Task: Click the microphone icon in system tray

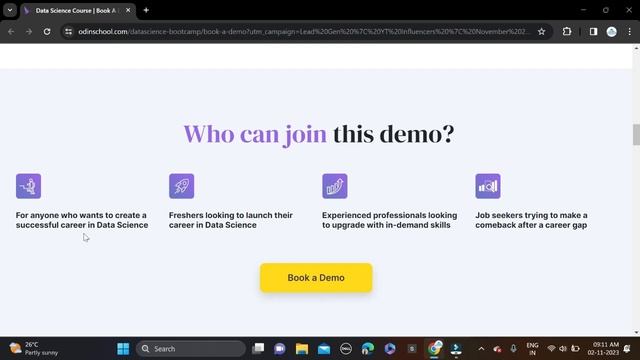Action: 513,349
